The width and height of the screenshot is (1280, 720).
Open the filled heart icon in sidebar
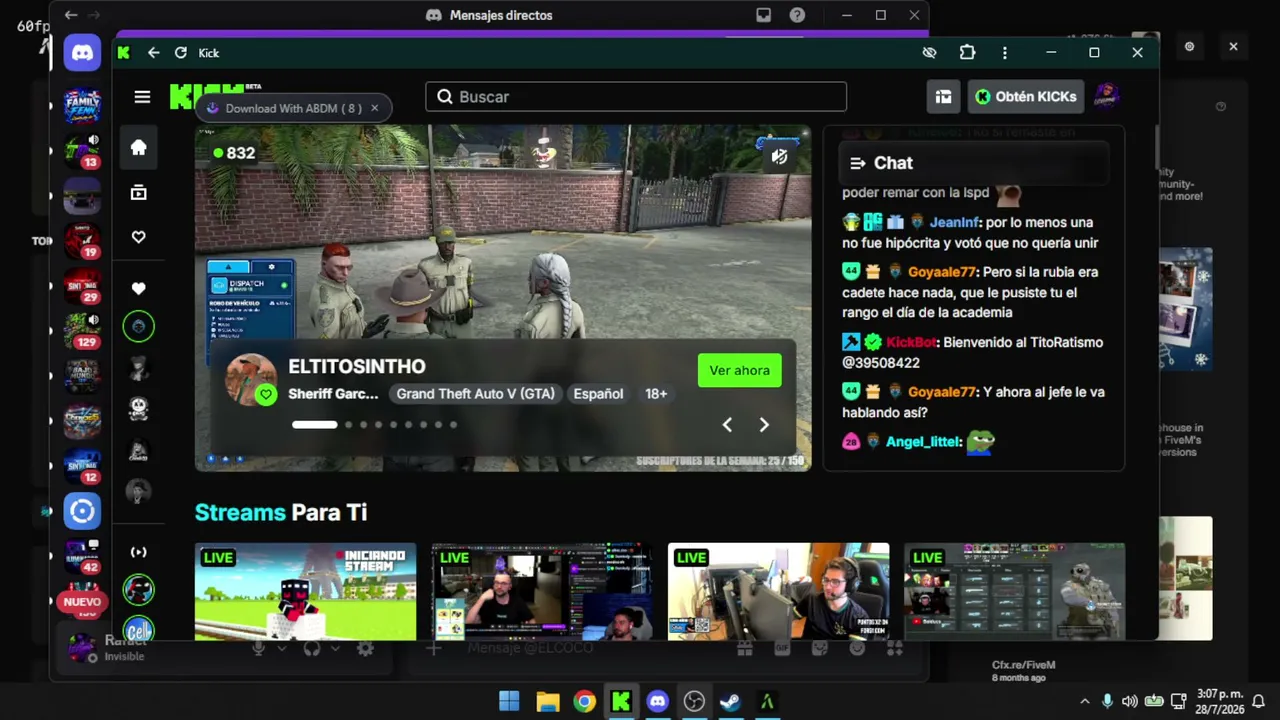pos(139,289)
